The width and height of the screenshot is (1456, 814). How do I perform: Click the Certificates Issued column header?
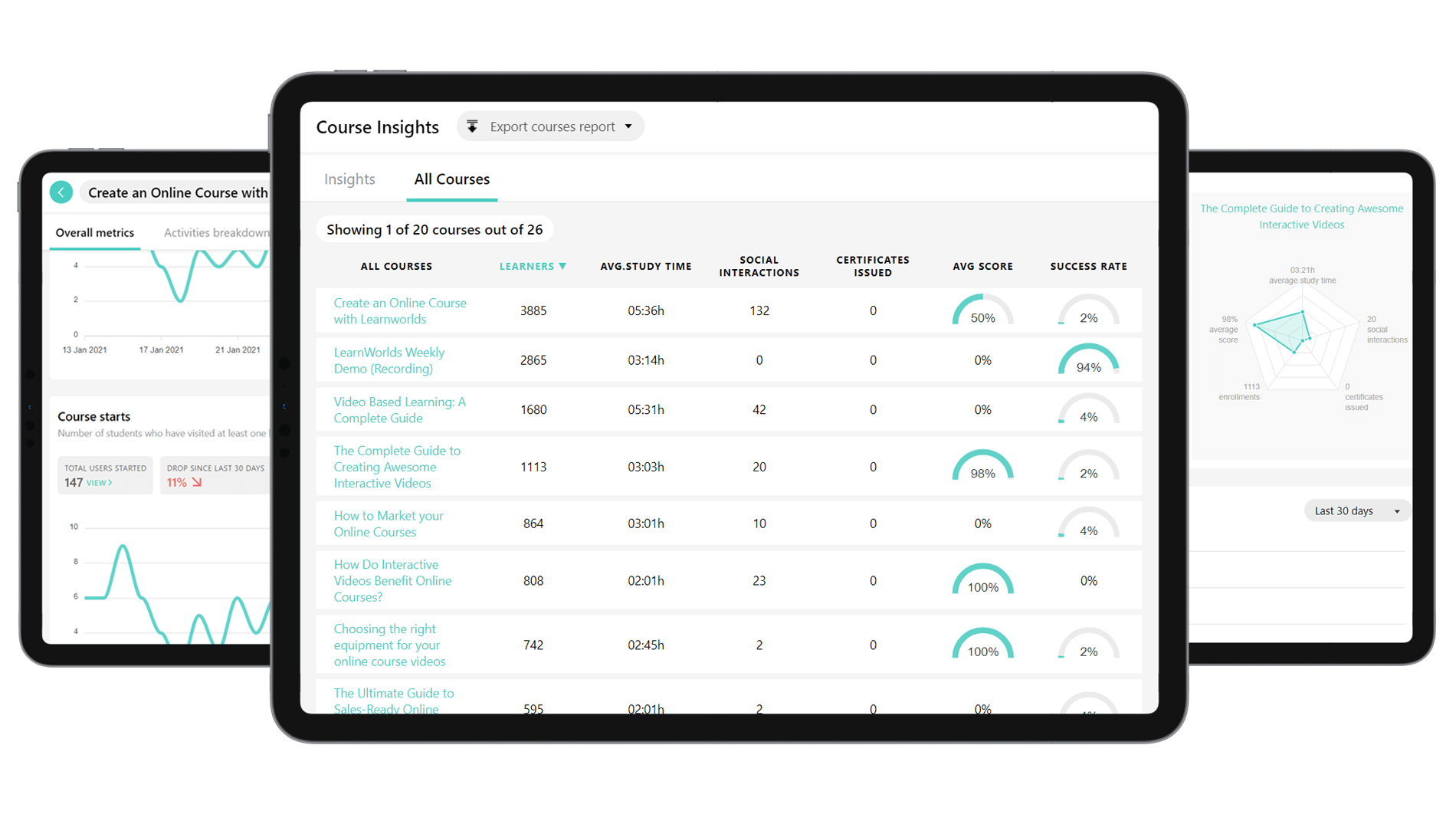point(873,266)
